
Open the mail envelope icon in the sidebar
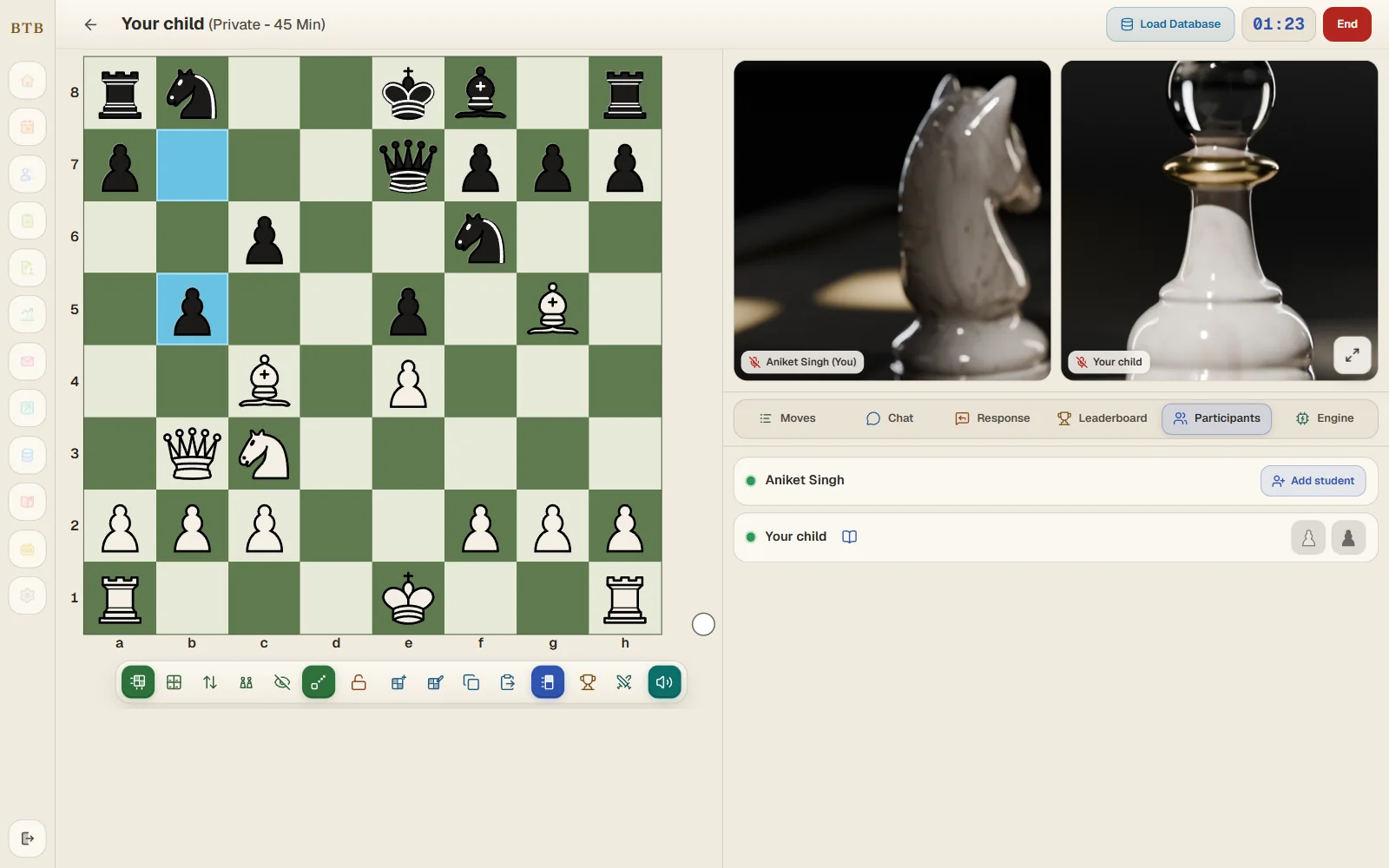click(28, 361)
